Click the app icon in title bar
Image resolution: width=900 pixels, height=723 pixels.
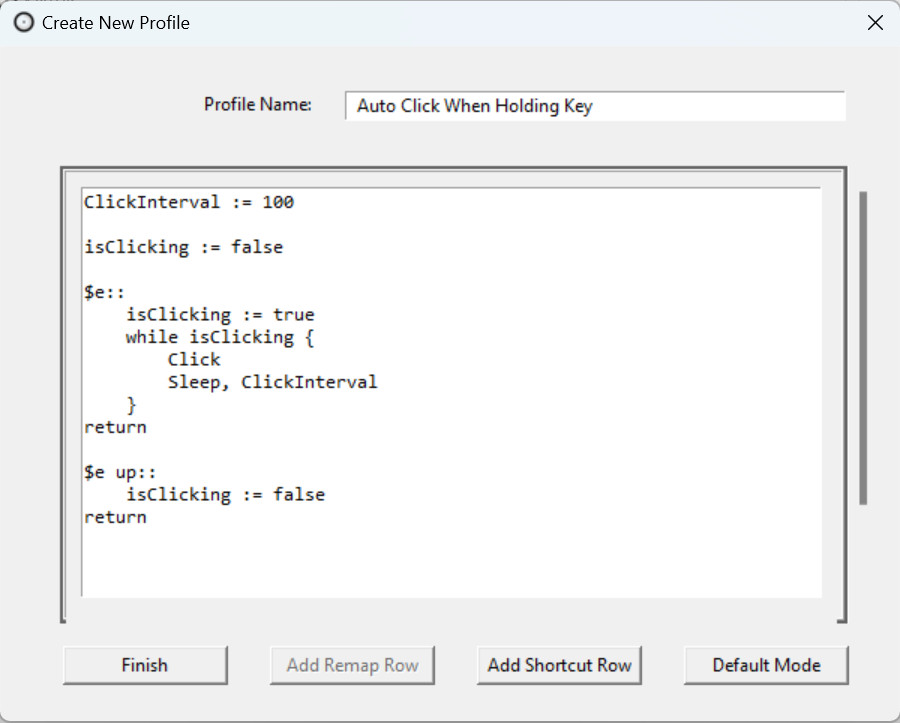[24, 22]
